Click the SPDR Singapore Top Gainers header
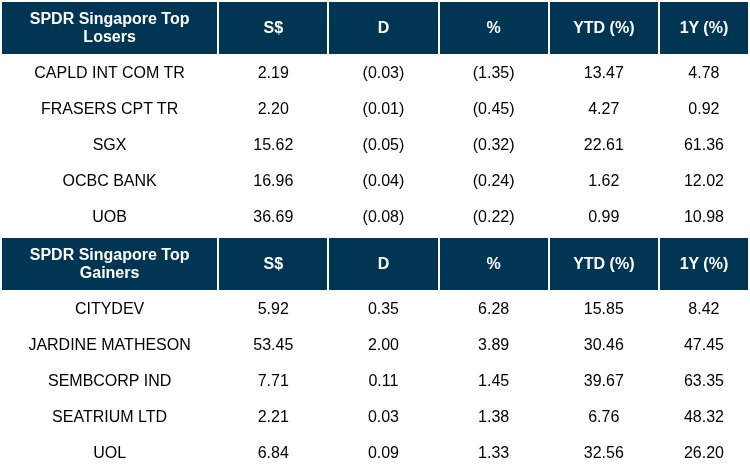This screenshot has width=750, height=472. coord(109,263)
